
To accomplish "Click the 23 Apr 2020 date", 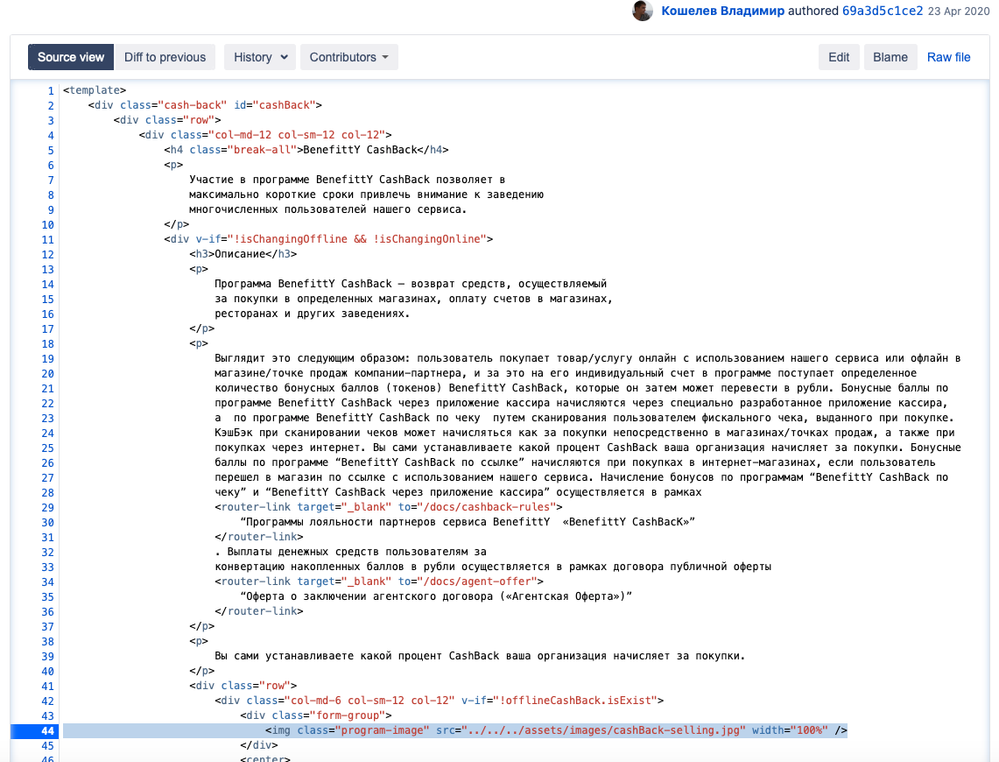I will tap(958, 11).
